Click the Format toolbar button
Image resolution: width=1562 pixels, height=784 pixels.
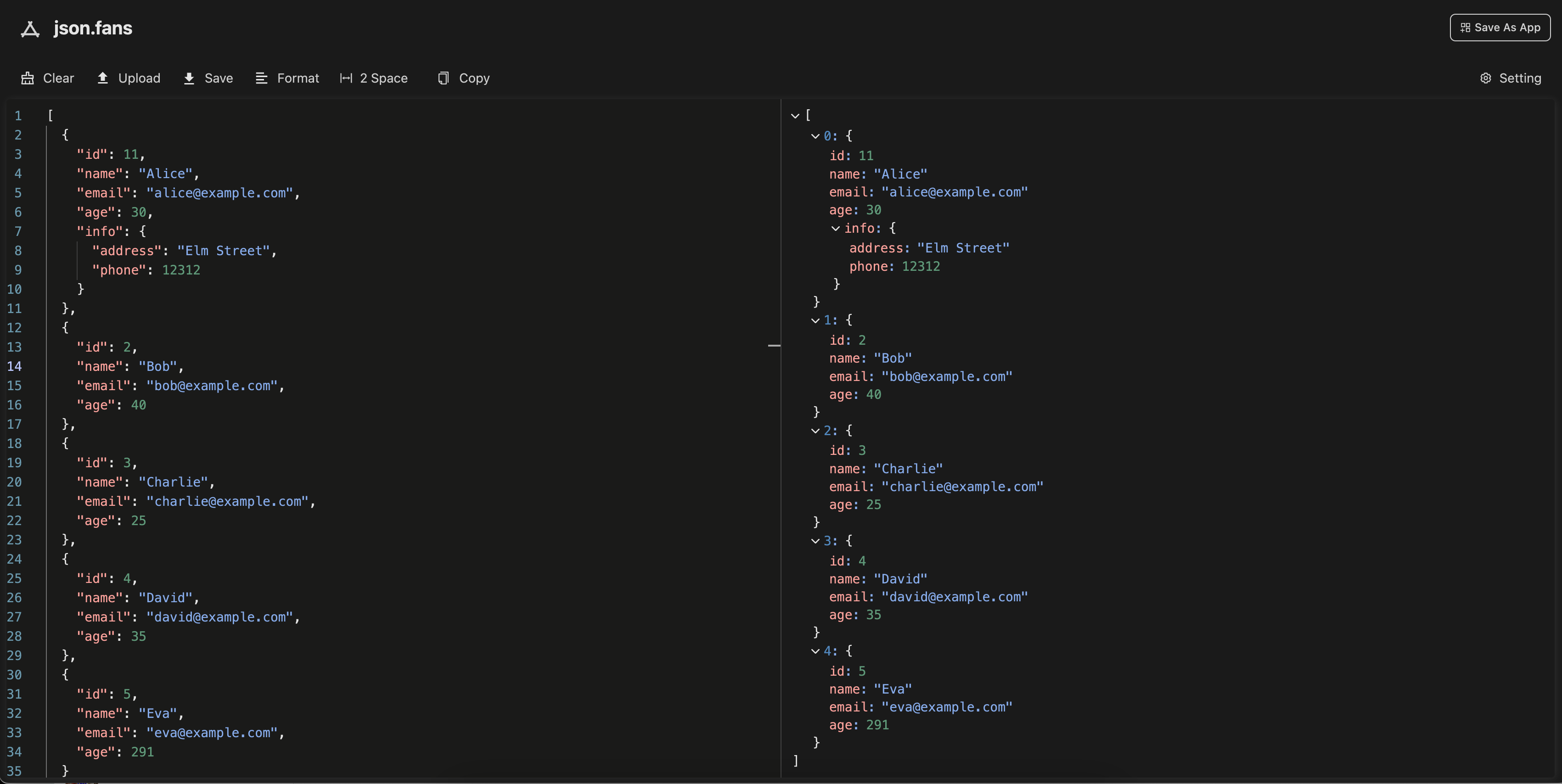(287, 78)
